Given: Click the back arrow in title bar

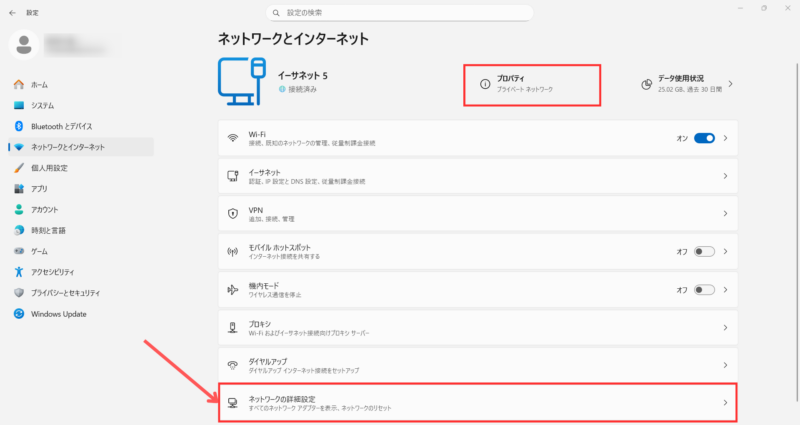Looking at the screenshot, I should click(11, 10).
